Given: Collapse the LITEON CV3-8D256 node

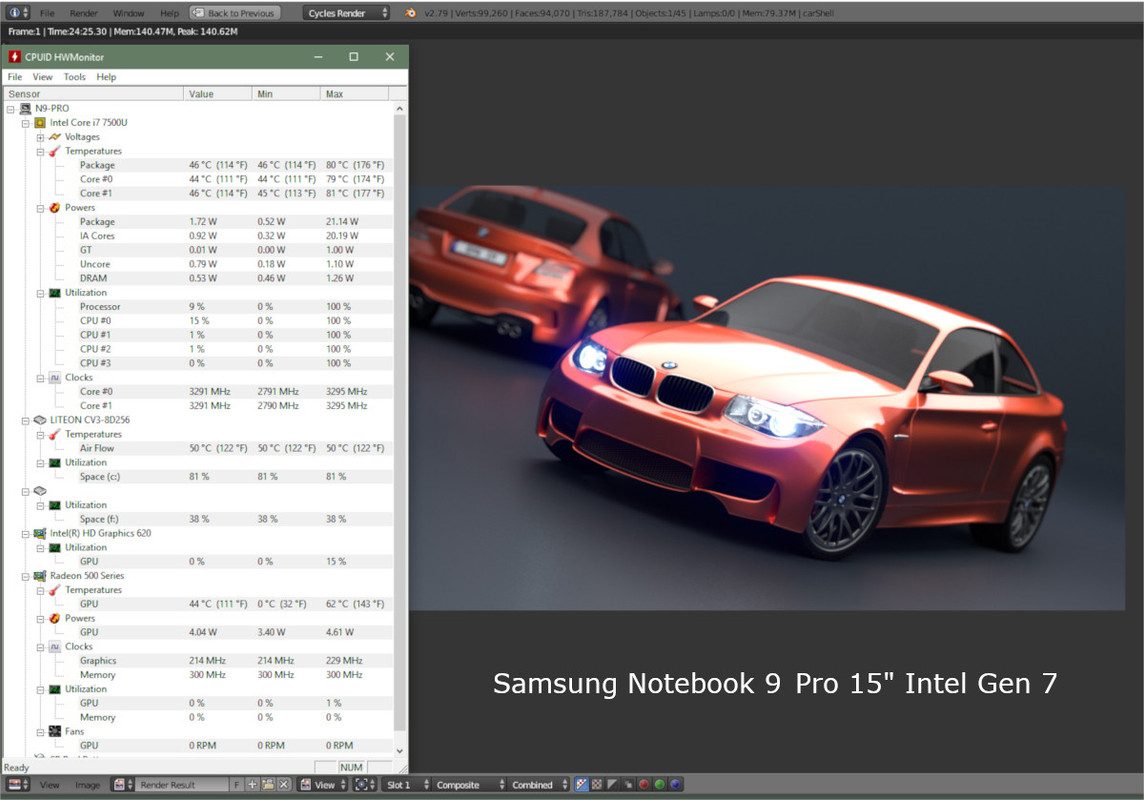Looking at the screenshot, I should (x=26, y=420).
